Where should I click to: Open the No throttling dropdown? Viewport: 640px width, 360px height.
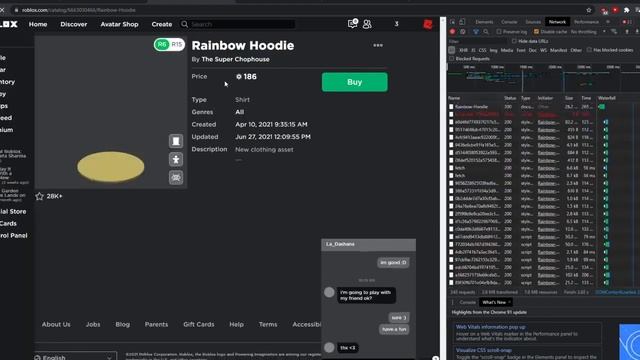point(588,31)
